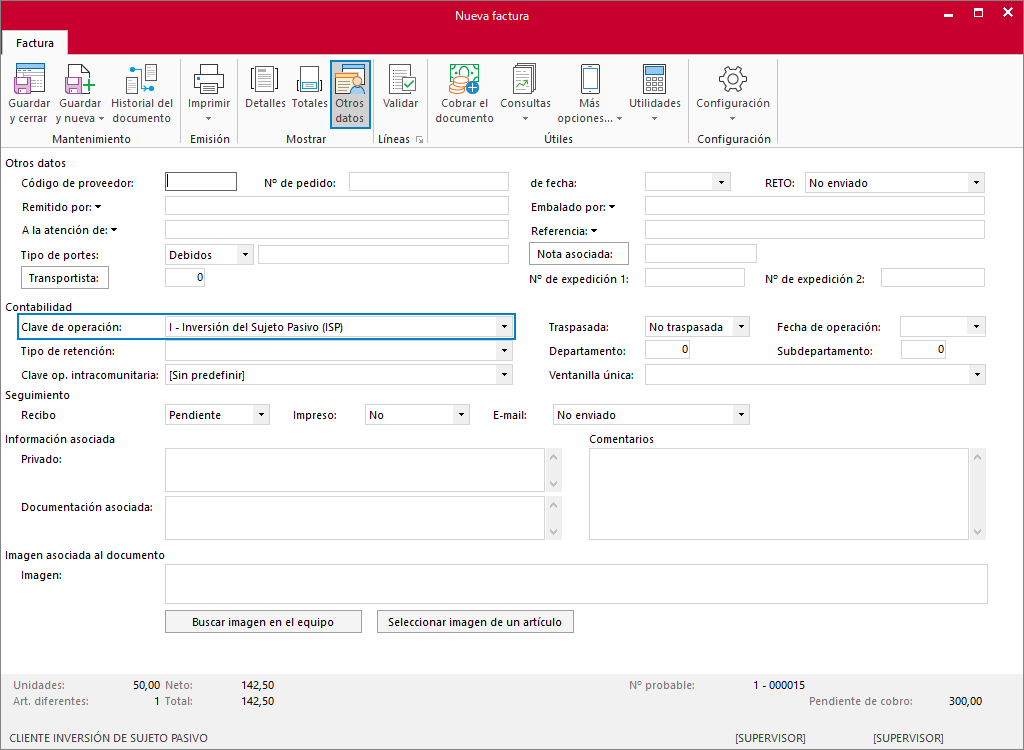The image size is (1024, 750).
Task: Click Remitido por text field
Action: (336, 206)
